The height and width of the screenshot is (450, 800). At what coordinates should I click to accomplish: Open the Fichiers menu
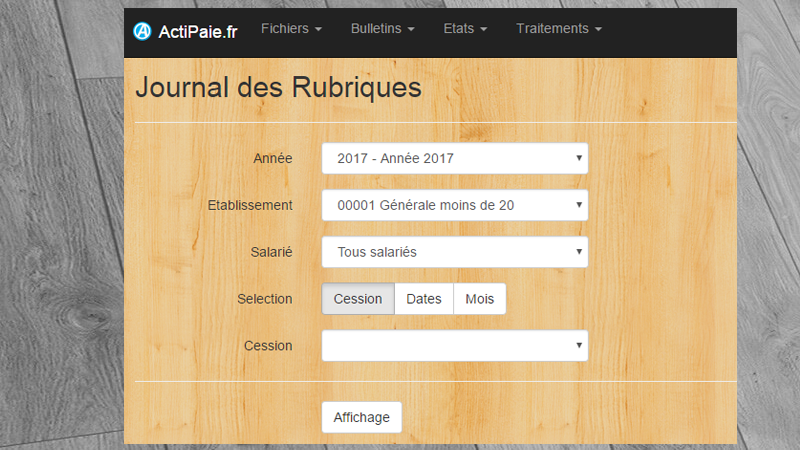pos(291,29)
